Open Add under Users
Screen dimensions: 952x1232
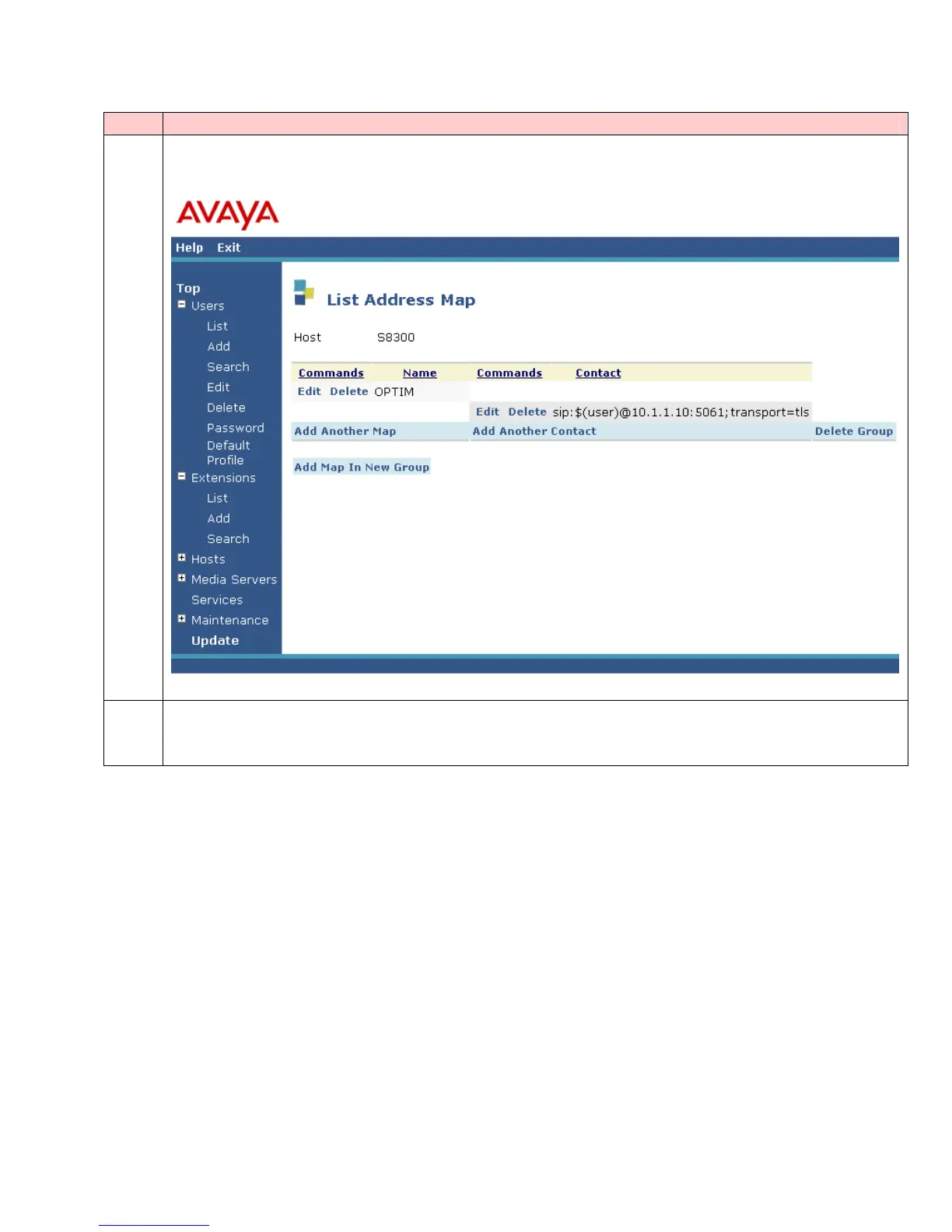[219, 346]
